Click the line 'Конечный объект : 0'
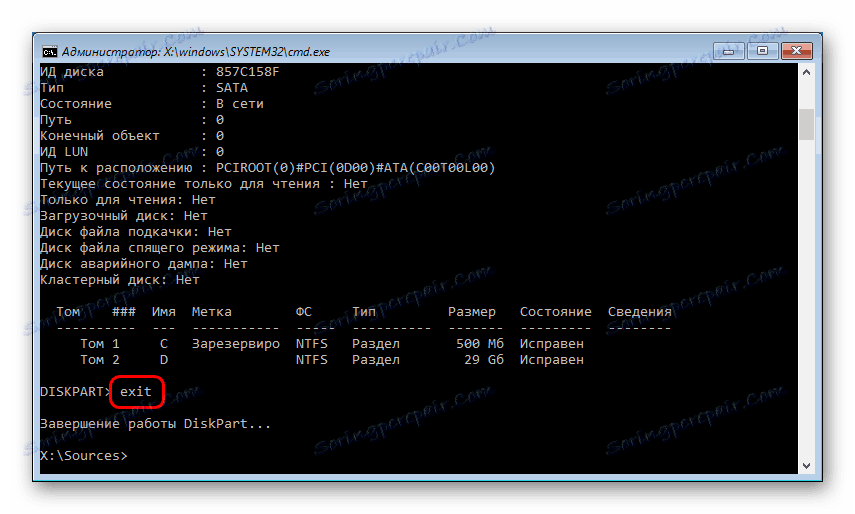Screen dimensions: 855x514 coord(132,136)
